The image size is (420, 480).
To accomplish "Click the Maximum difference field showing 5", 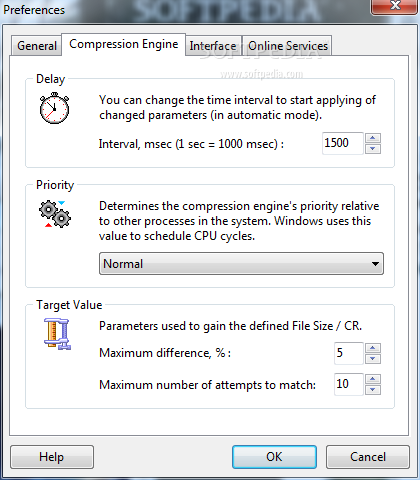I will point(348,353).
